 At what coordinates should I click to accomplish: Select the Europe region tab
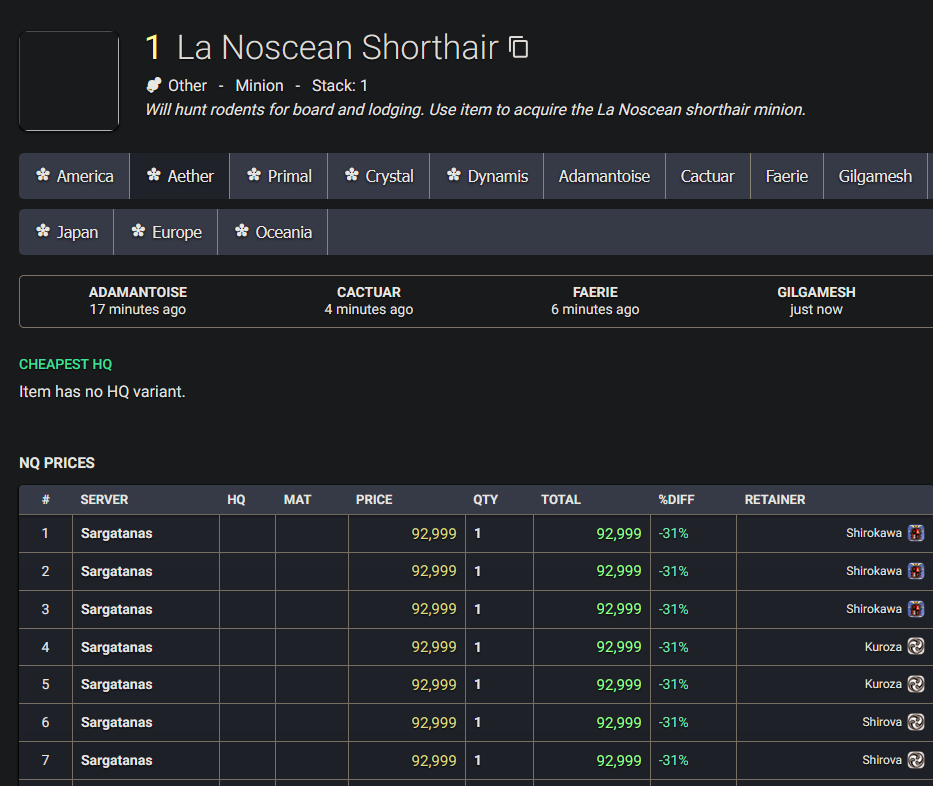(x=165, y=232)
